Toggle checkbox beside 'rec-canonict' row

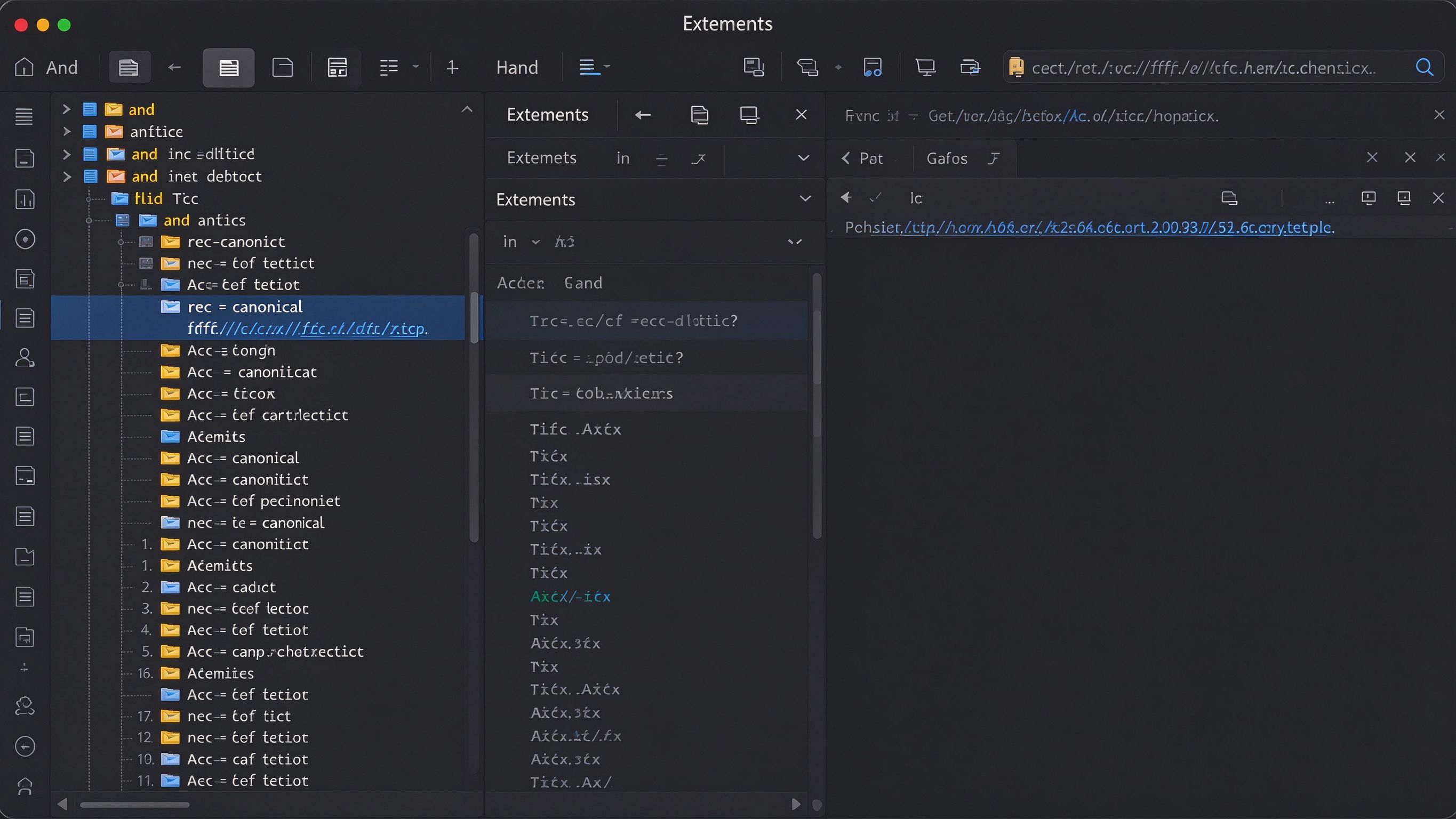146,242
